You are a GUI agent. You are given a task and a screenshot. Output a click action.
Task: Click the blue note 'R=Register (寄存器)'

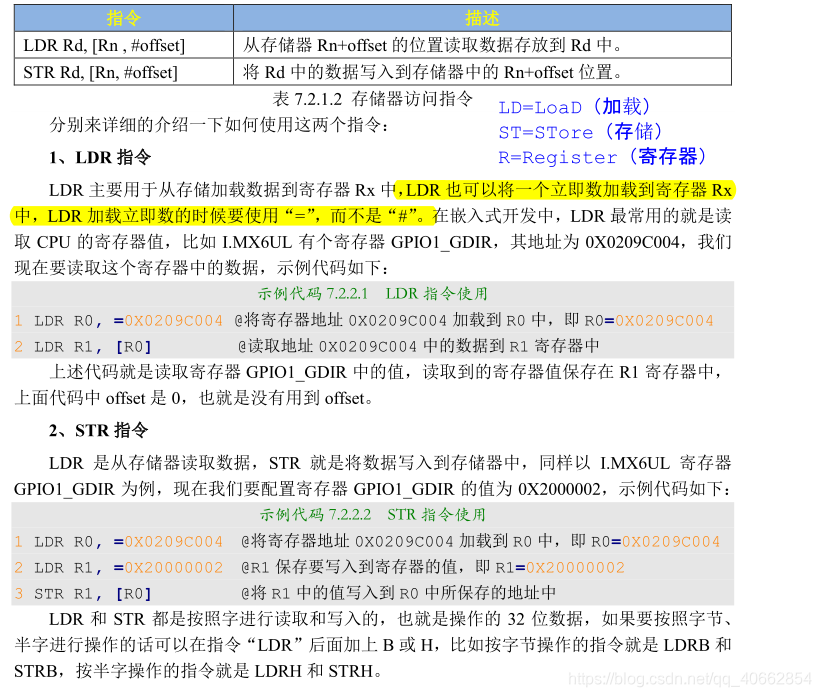click(602, 157)
